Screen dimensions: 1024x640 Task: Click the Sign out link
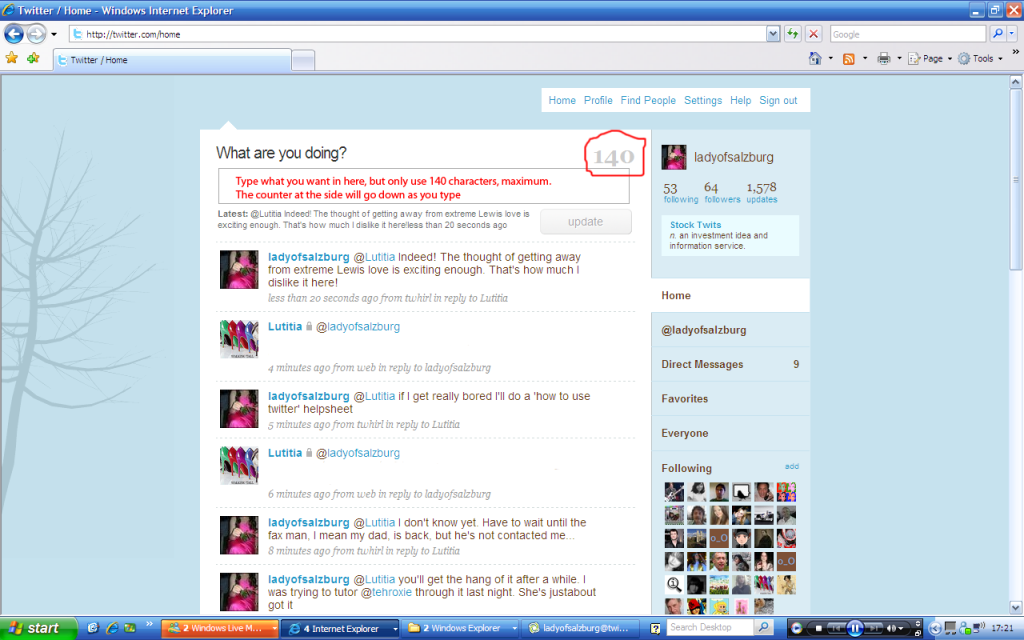(778, 101)
